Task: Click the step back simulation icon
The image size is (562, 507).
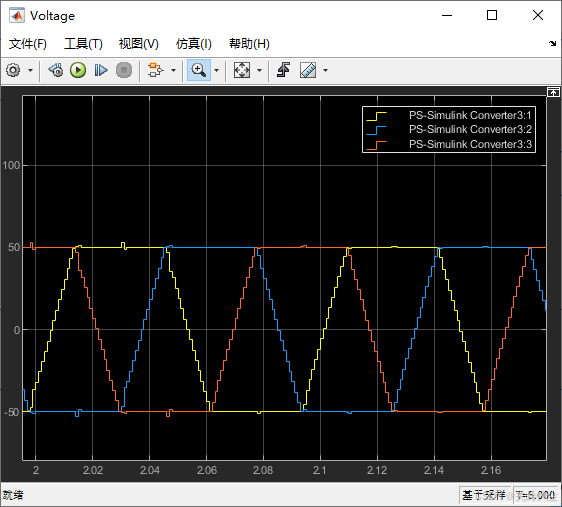Action: coord(56,70)
